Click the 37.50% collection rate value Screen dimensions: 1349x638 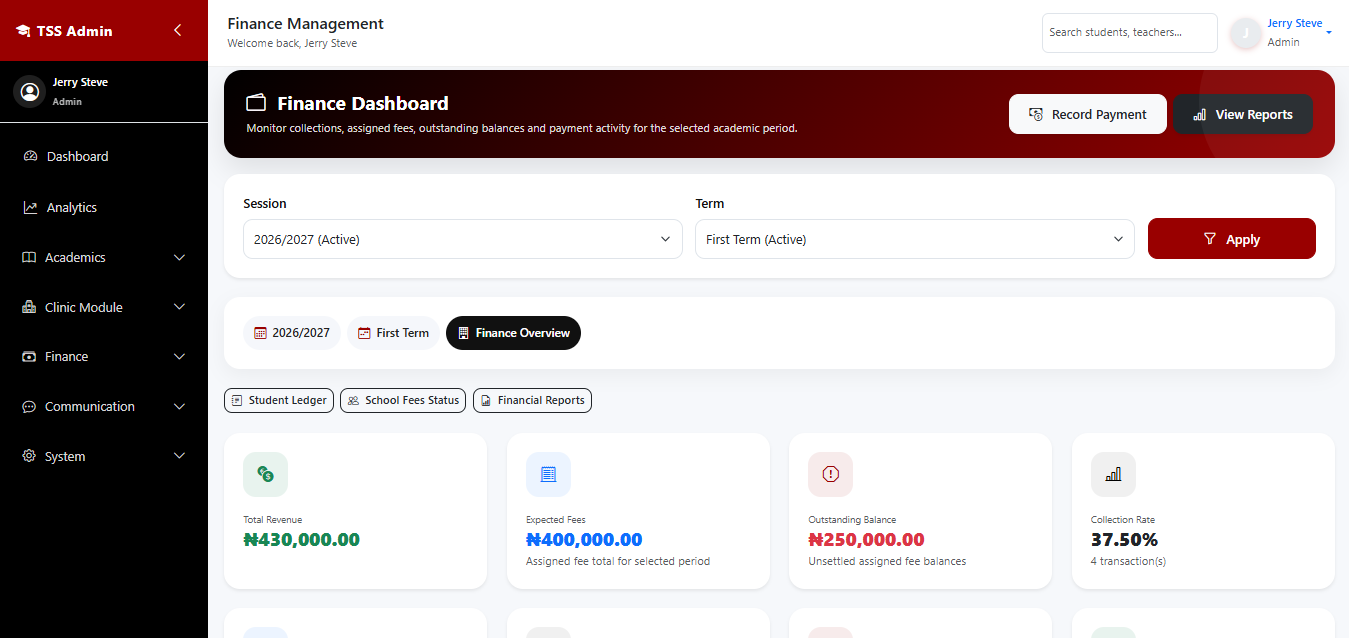point(1124,540)
